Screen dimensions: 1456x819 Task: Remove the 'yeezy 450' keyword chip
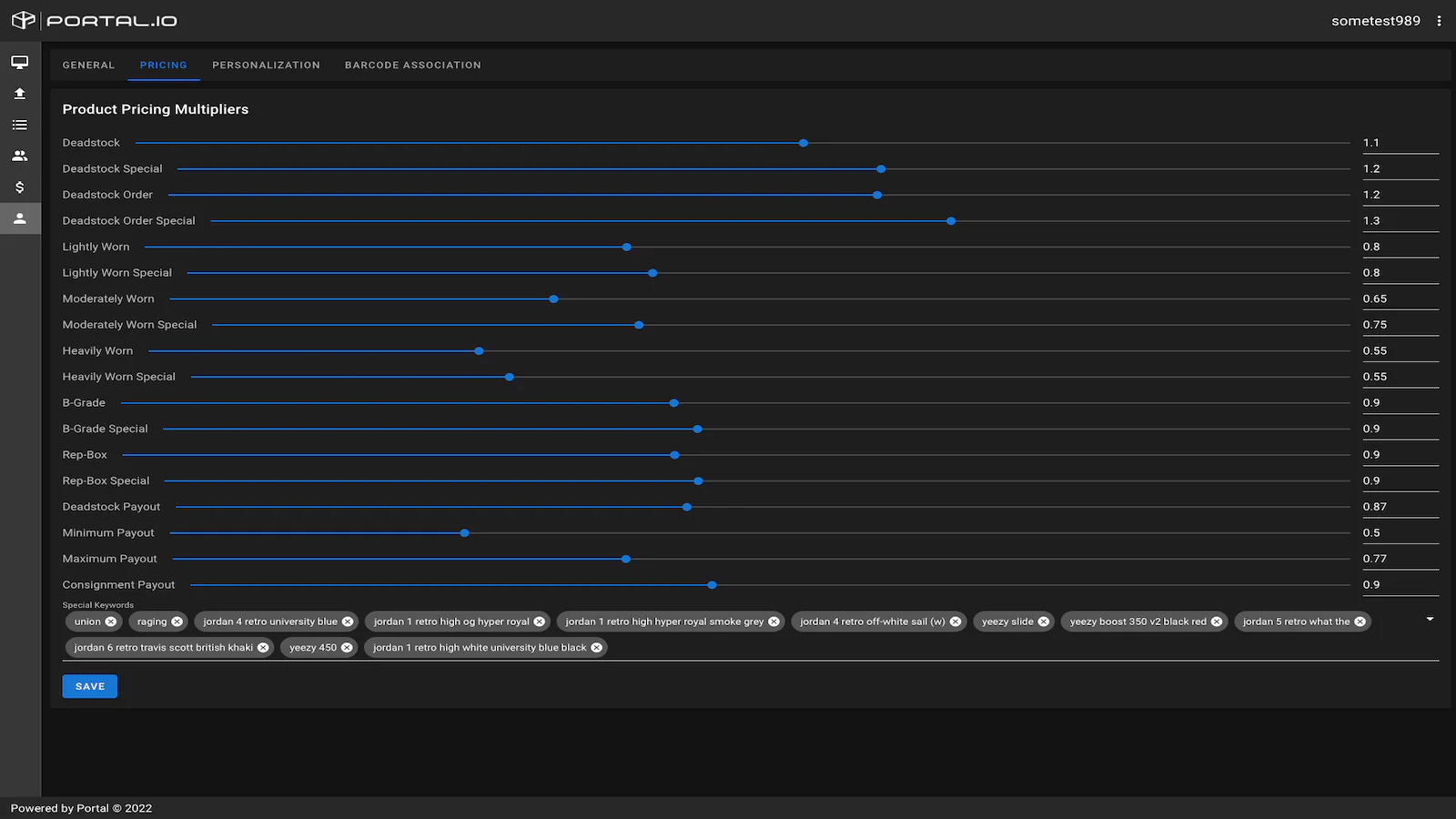point(347,648)
